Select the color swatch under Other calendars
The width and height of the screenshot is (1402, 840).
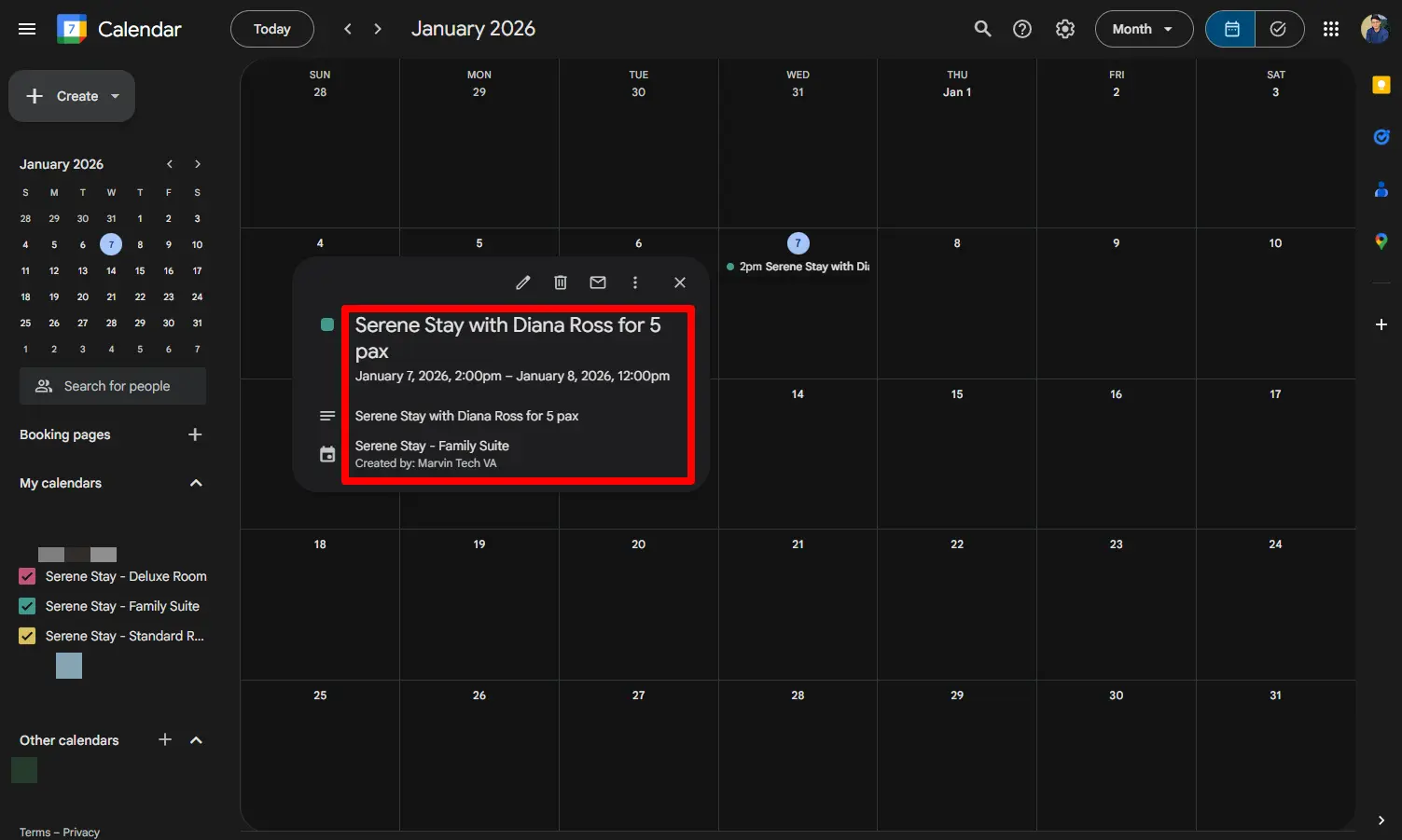click(x=24, y=770)
